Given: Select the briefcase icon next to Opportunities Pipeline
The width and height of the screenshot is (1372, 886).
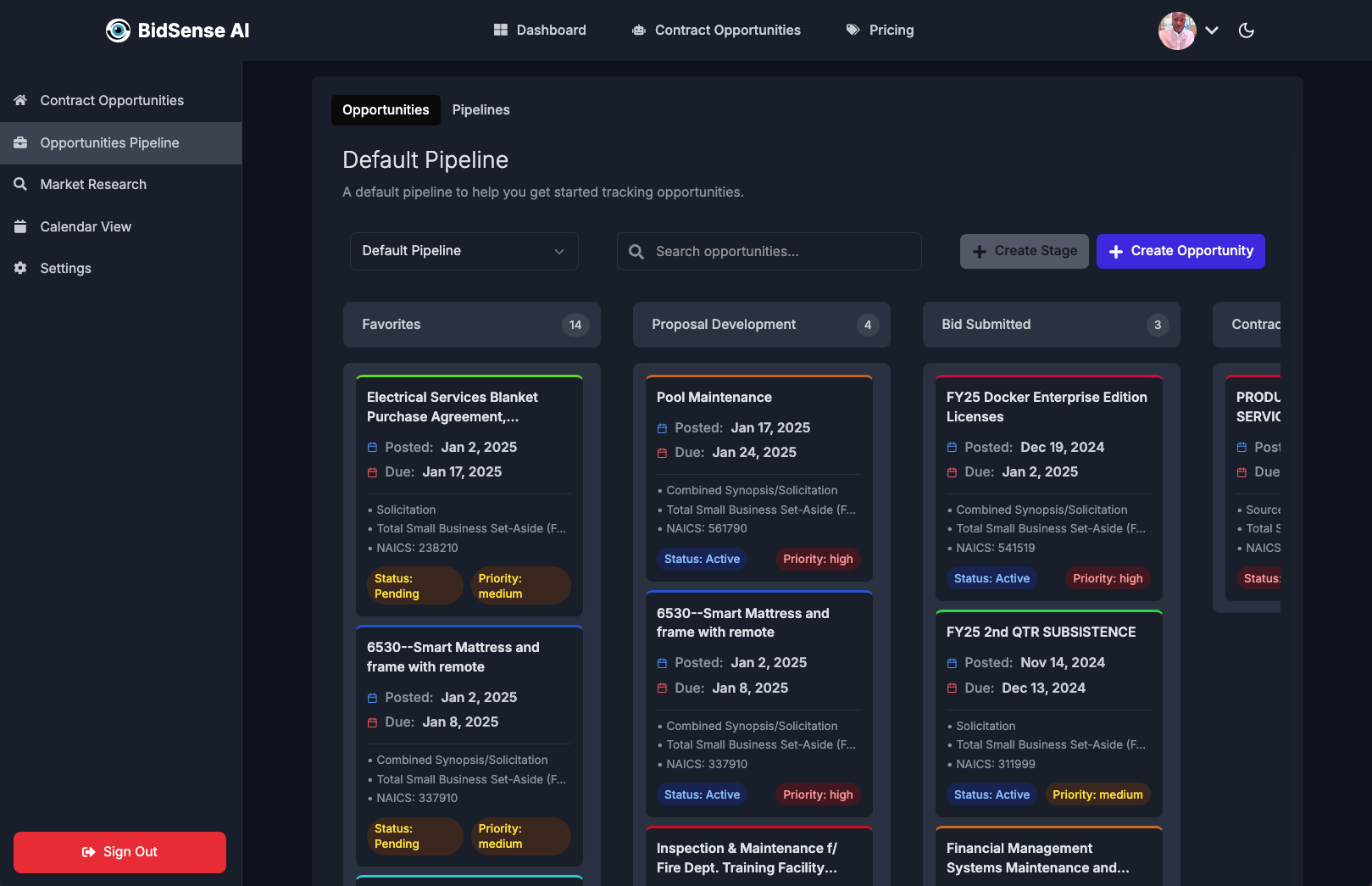Looking at the screenshot, I should tap(20, 142).
